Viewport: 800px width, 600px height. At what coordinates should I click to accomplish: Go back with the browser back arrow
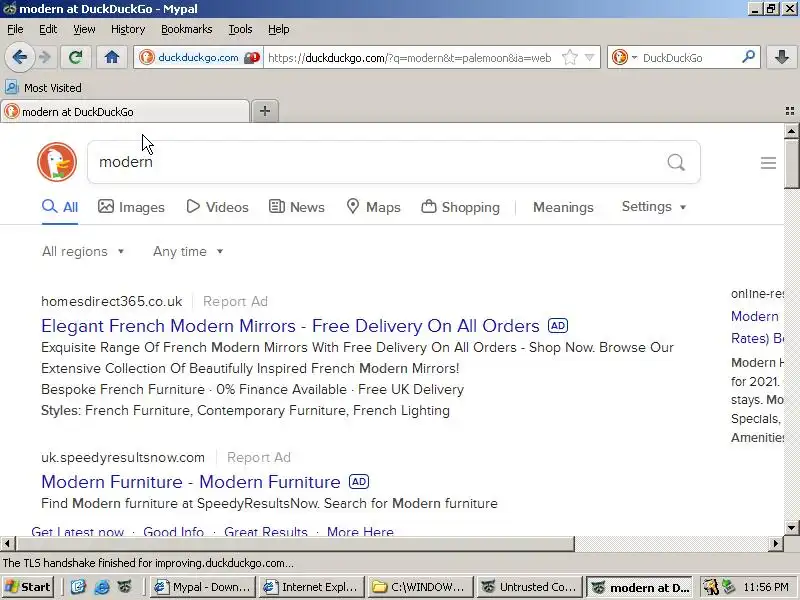coord(19,57)
